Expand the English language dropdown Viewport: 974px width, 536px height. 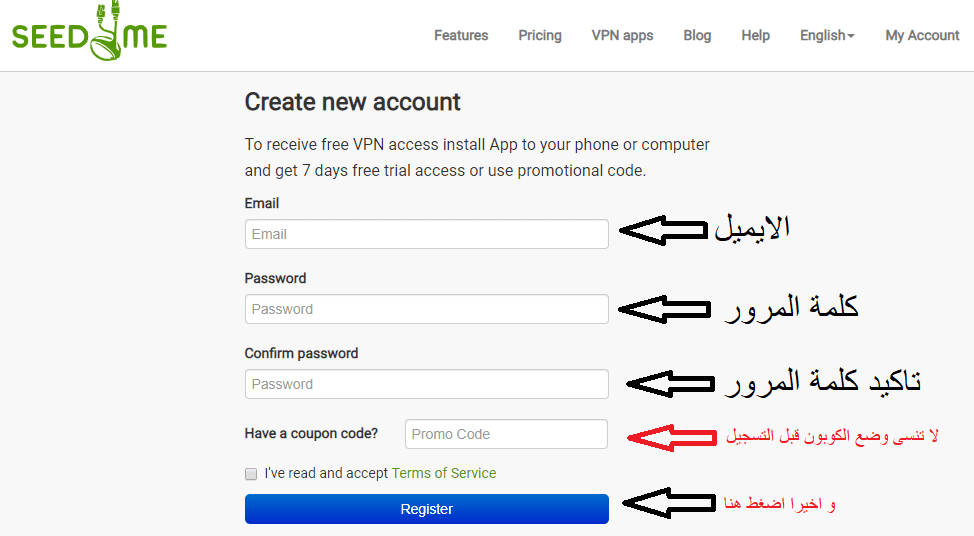click(827, 35)
